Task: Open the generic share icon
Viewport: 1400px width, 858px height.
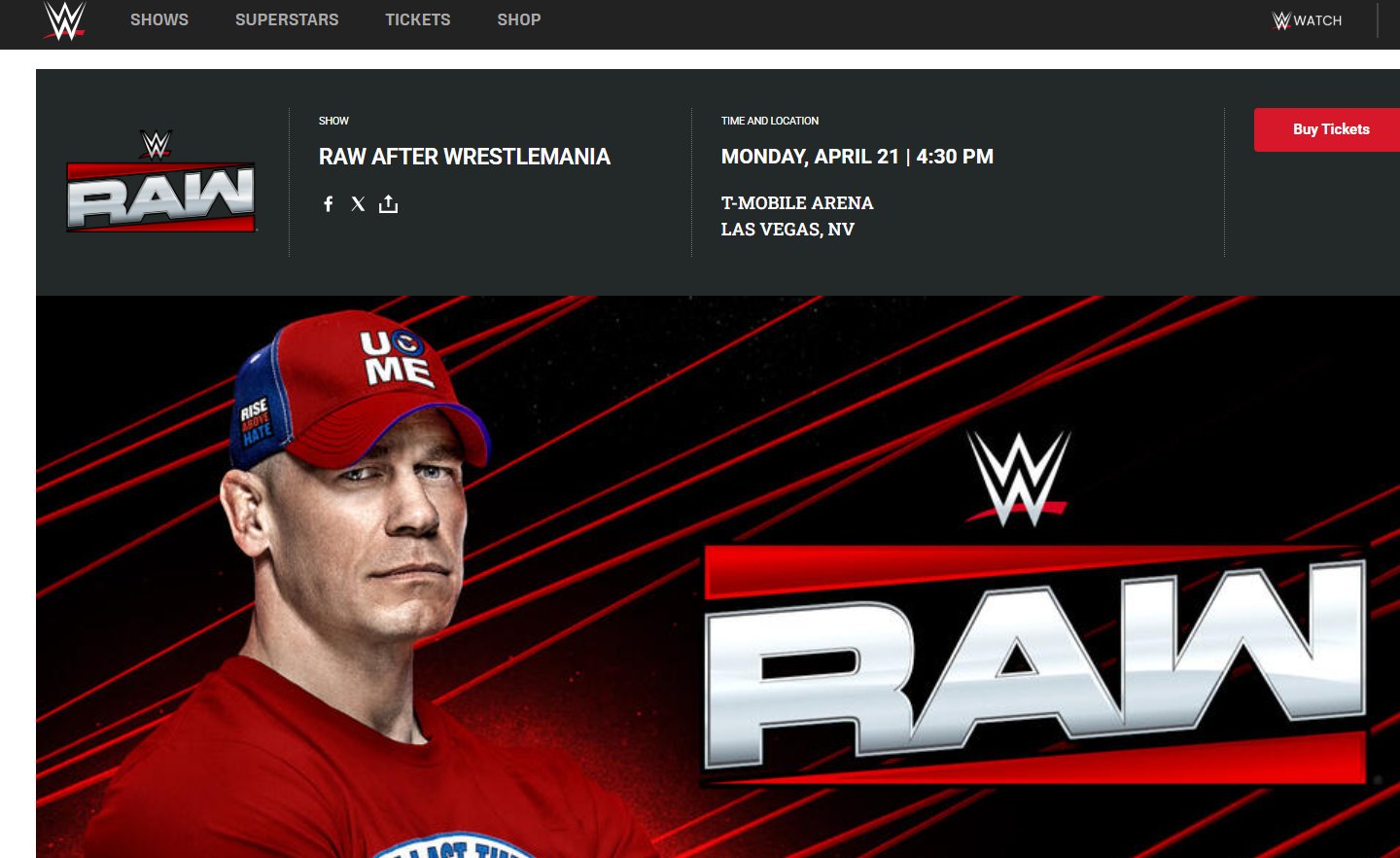Action: [x=388, y=203]
